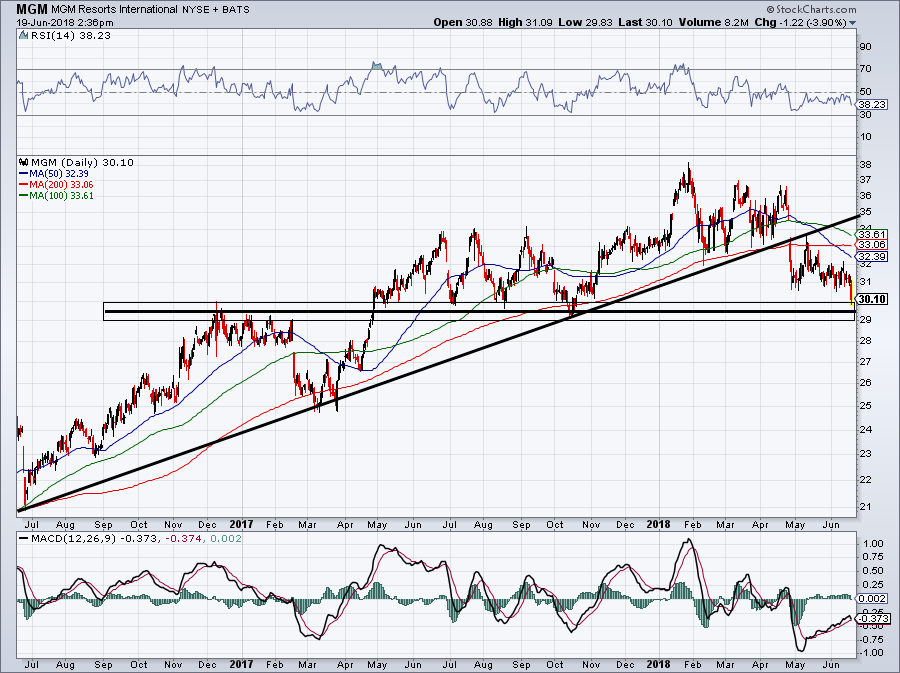
Task: Click the -0.374 signal value in MACD legend
Action: [x=183, y=539]
